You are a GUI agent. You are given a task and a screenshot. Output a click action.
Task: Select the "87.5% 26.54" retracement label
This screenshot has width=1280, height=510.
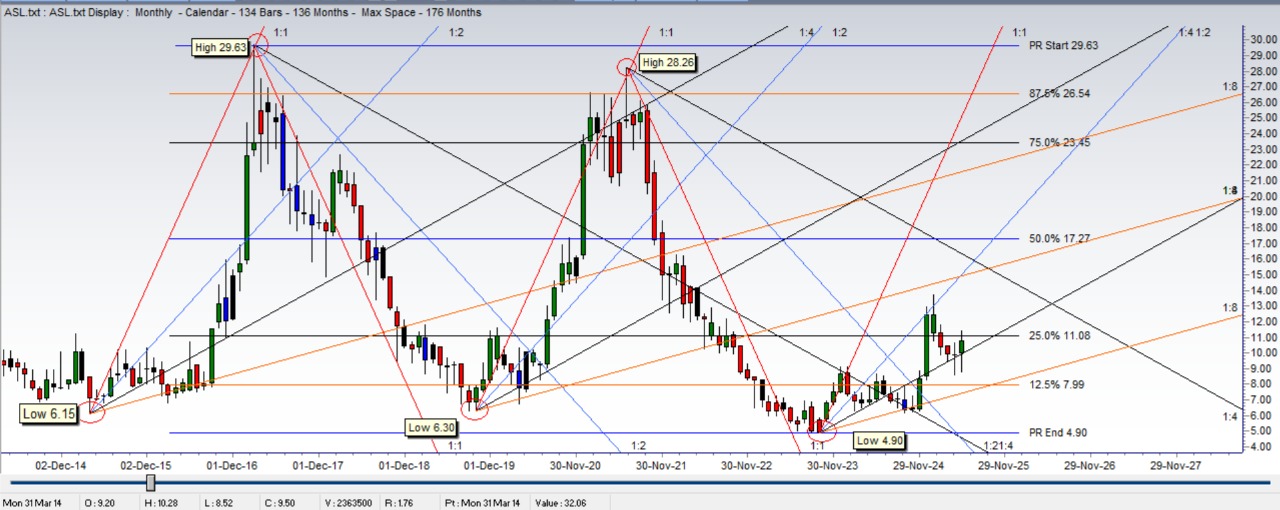(1060, 94)
